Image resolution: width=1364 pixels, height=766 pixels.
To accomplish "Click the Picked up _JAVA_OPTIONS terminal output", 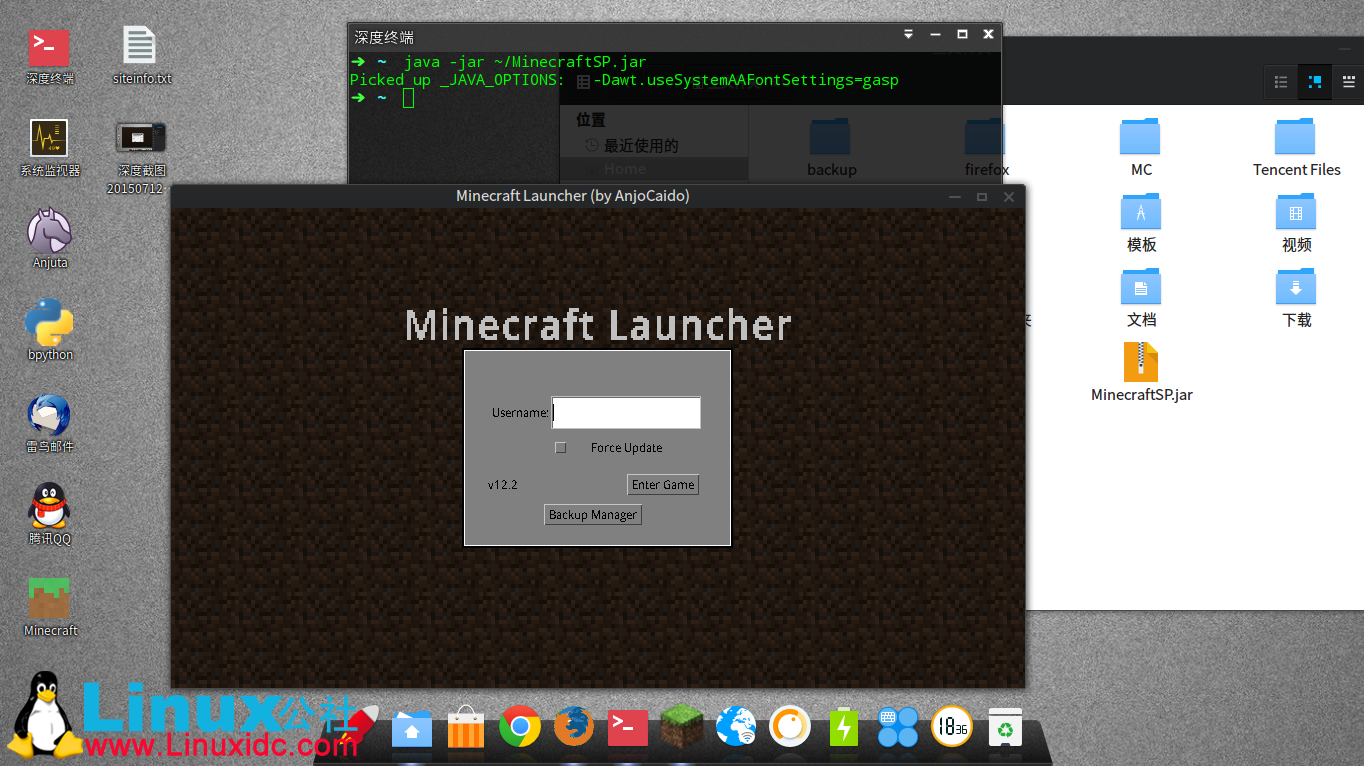I will [x=624, y=80].
